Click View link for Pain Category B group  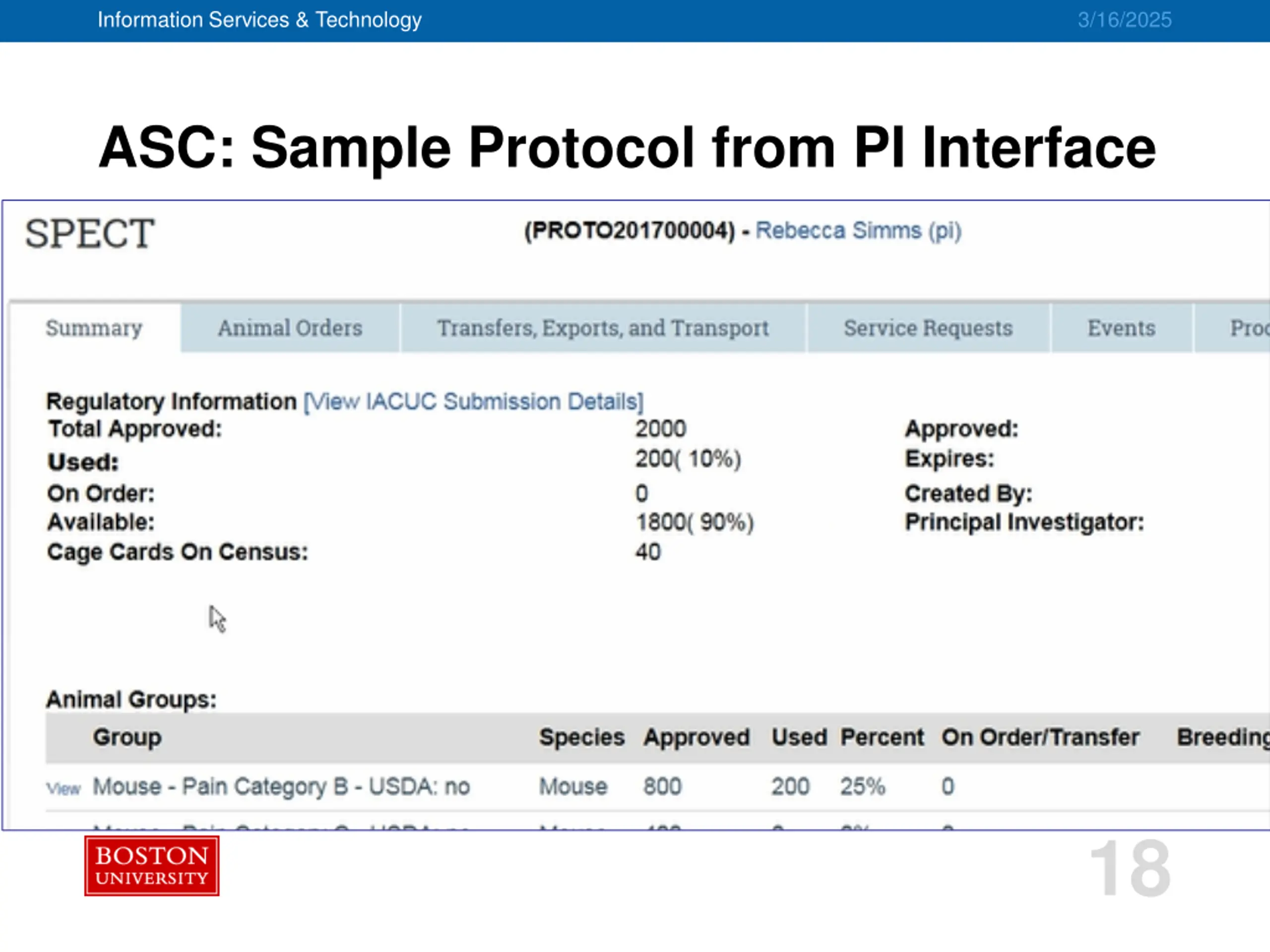[x=63, y=788]
